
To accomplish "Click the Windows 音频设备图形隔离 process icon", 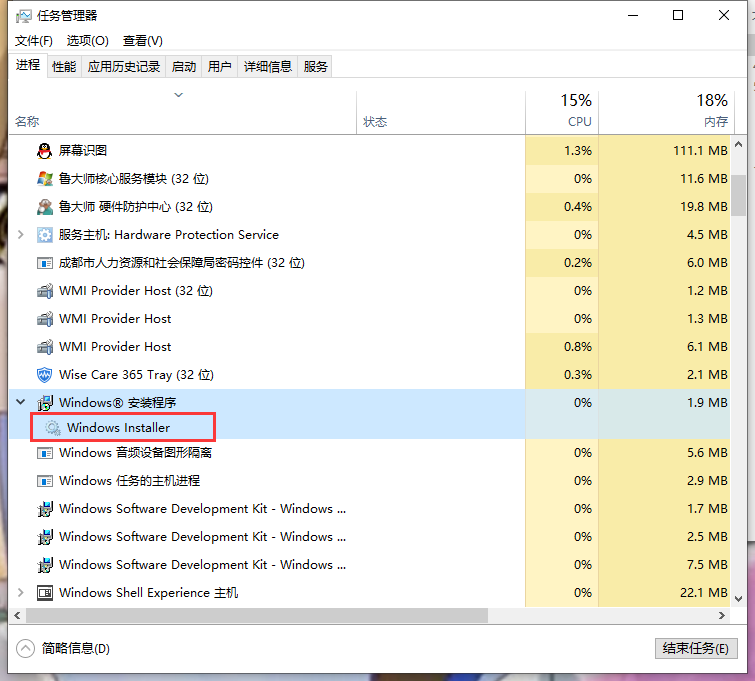I will click(44, 453).
